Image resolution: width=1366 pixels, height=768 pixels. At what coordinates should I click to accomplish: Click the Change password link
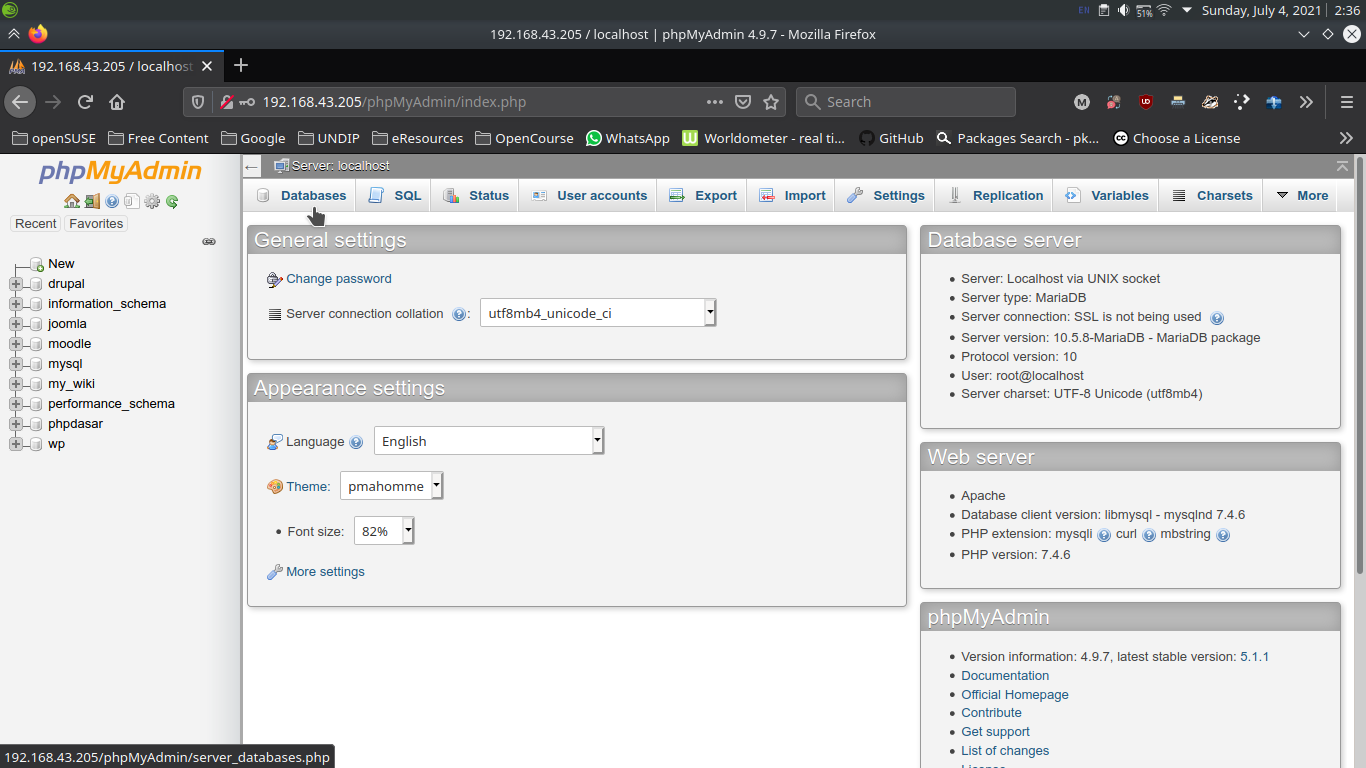tap(339, 279)
